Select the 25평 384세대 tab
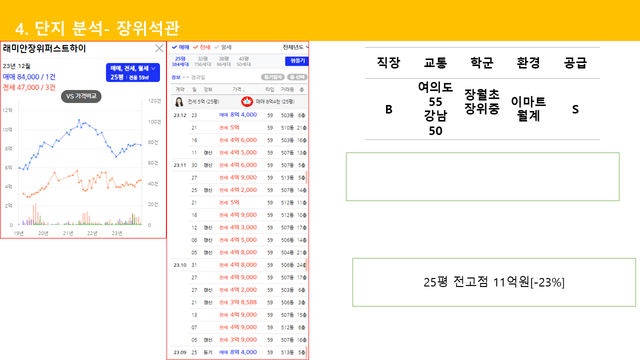Image resolution: width=640 pixels, height=360 pixels. click(180, 62)
